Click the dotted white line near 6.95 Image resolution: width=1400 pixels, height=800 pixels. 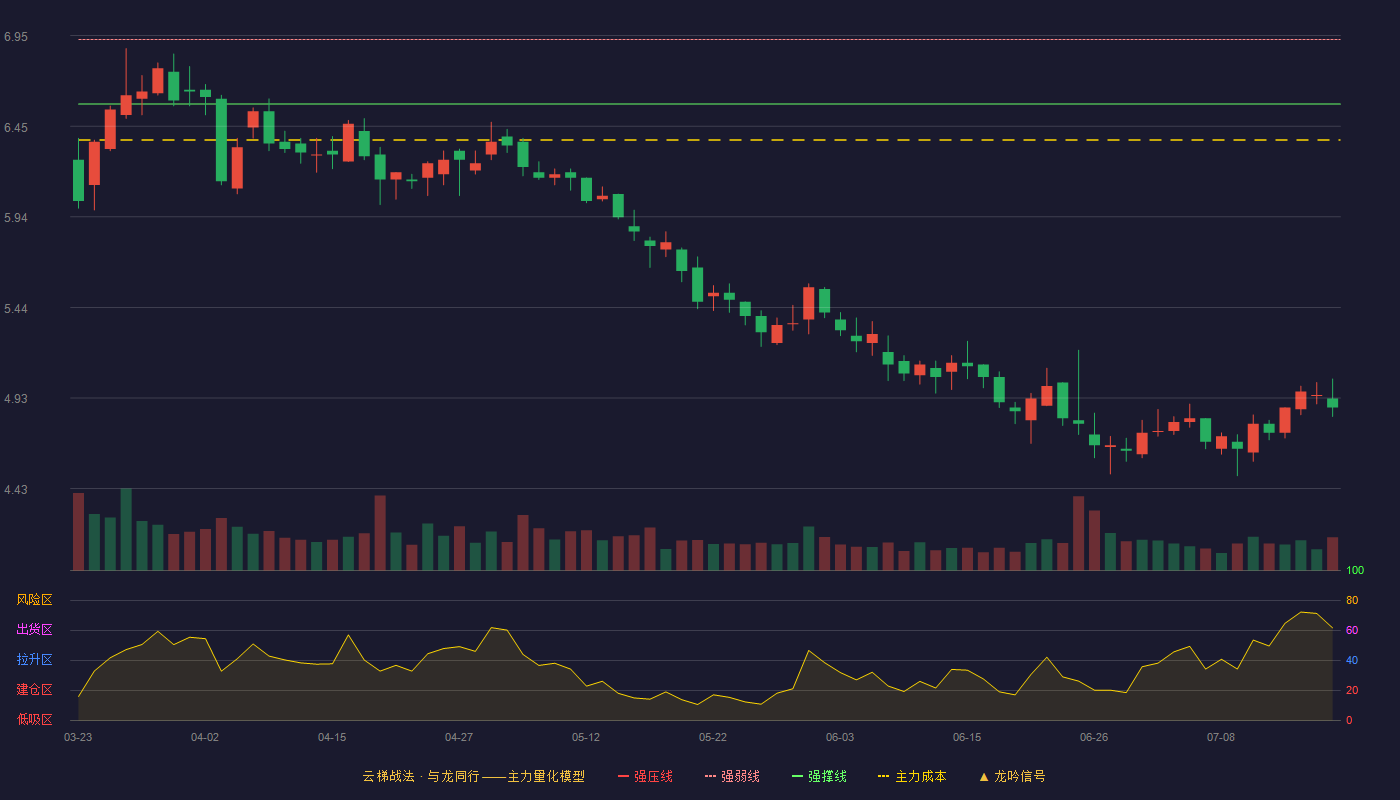coord(709,39)
